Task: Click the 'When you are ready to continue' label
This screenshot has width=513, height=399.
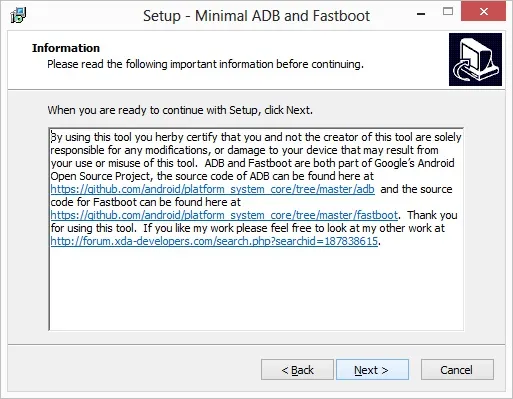Action: [x=180, y=110]
